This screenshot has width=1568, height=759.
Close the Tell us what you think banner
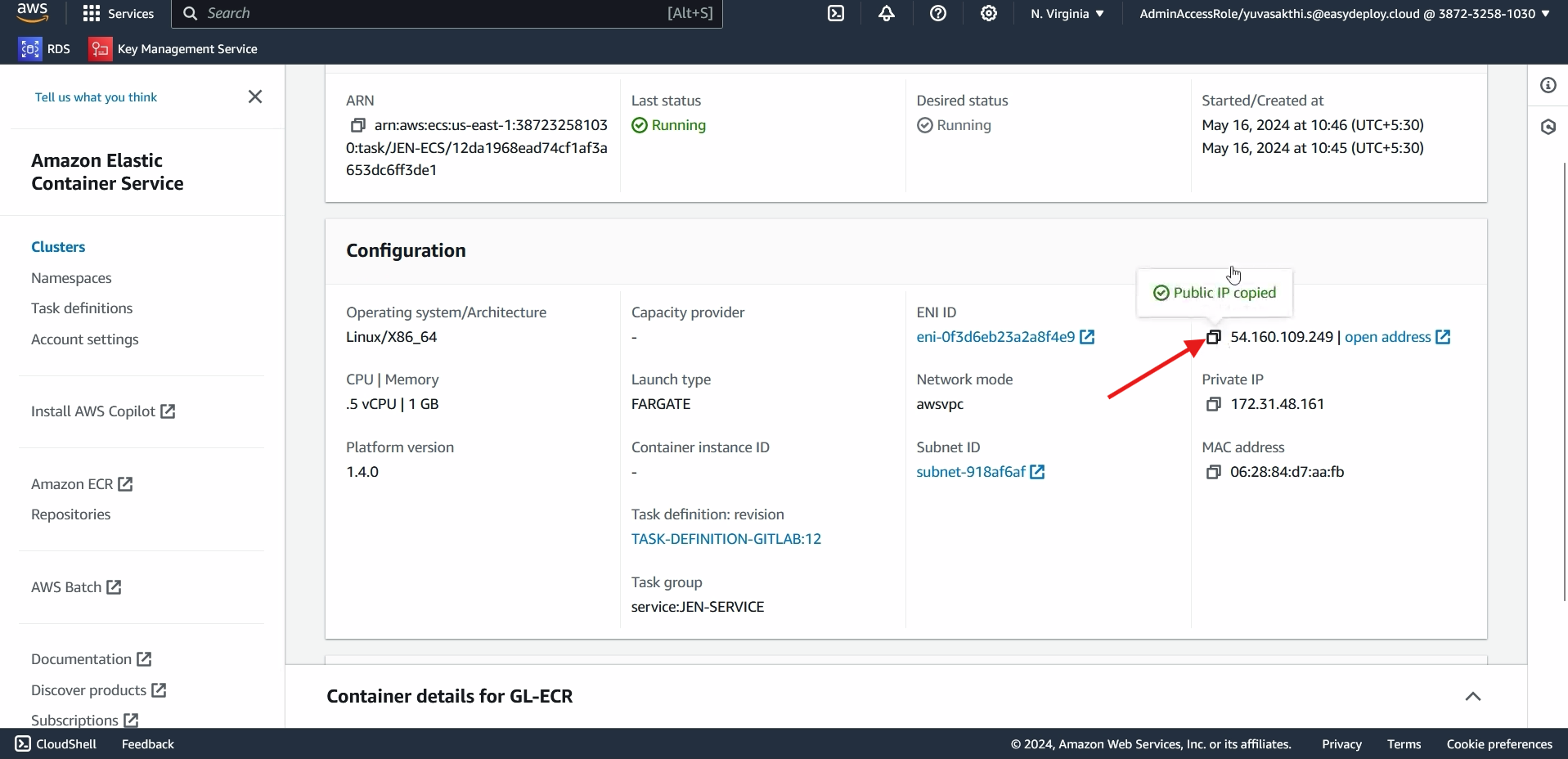click(x=255, y=97)
